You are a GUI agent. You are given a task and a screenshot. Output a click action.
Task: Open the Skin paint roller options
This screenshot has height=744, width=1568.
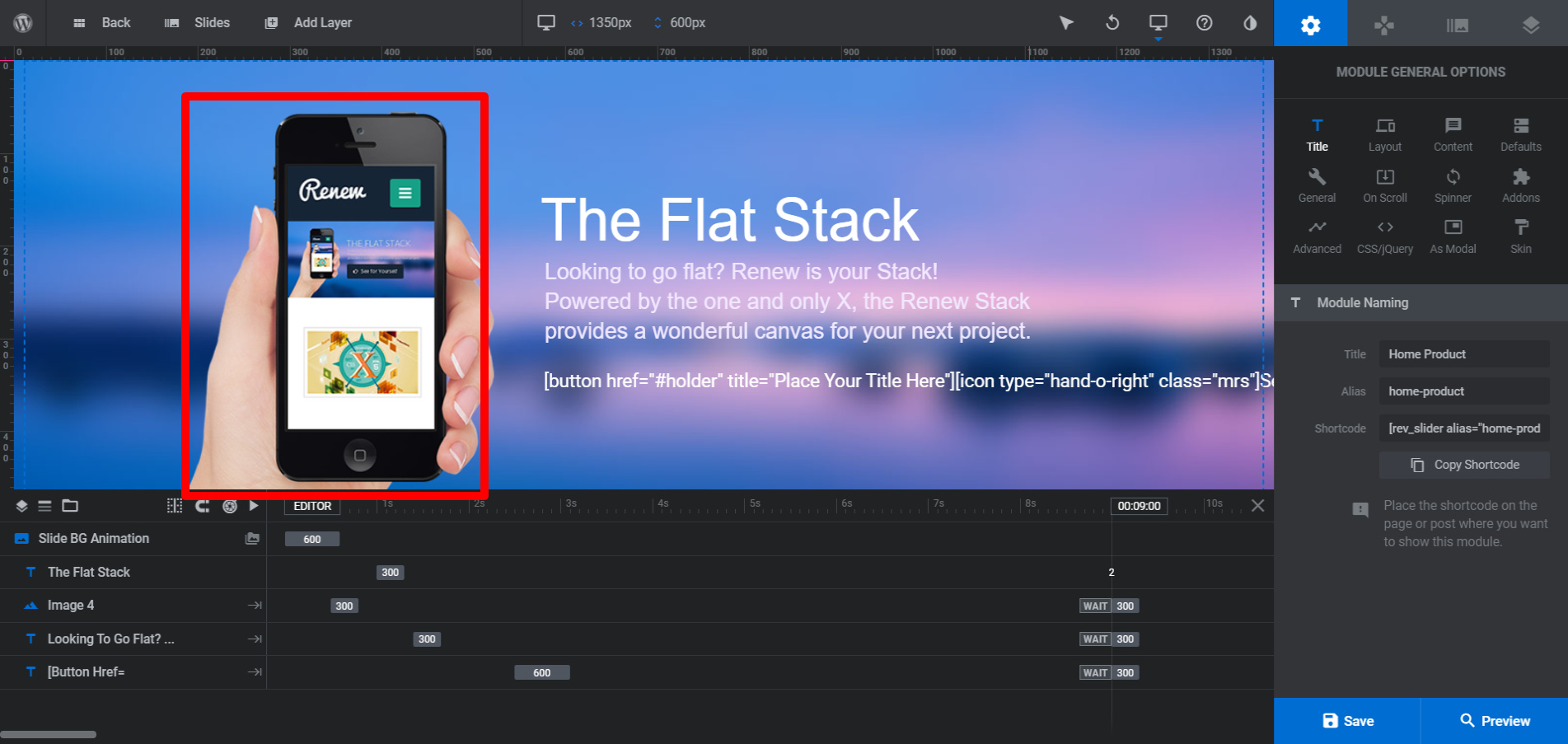[x=1521, y=237]
